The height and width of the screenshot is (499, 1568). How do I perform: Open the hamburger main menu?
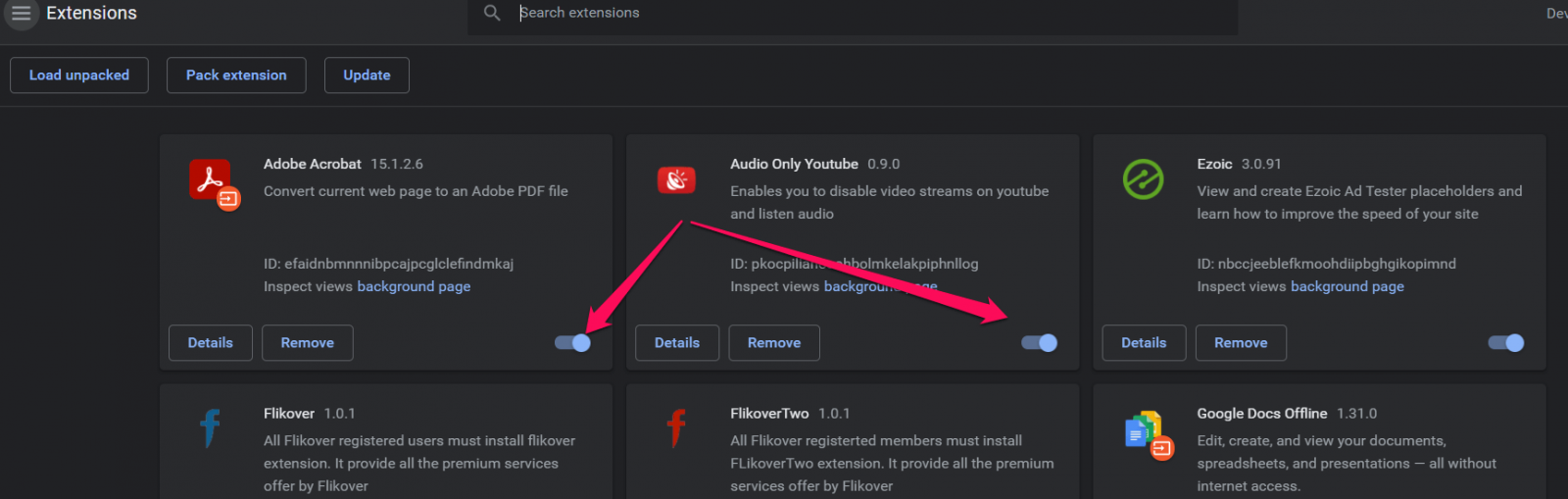(x=21, y=14)
